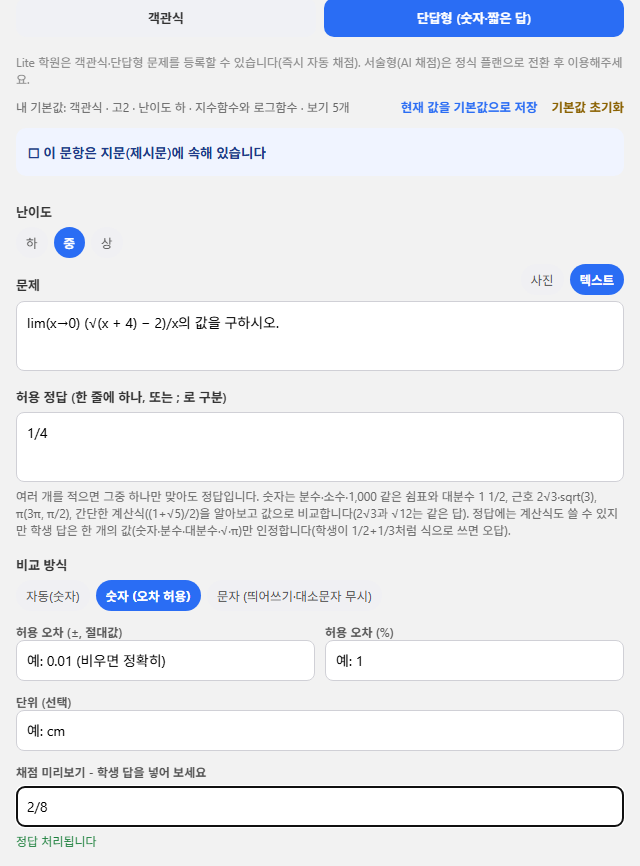Toggle 이 문항은 지문에 속해 있습니다 checkbox
The height and width of the screenshot is (866, 640).
pyautogui.click(x=34, y=153)
